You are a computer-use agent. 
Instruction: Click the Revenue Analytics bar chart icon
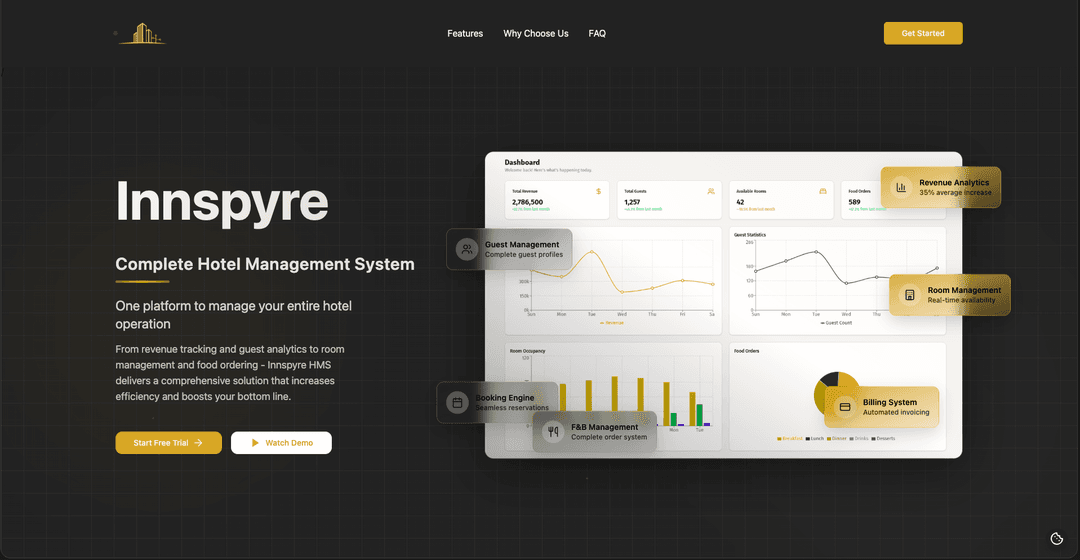coord(901,187)
